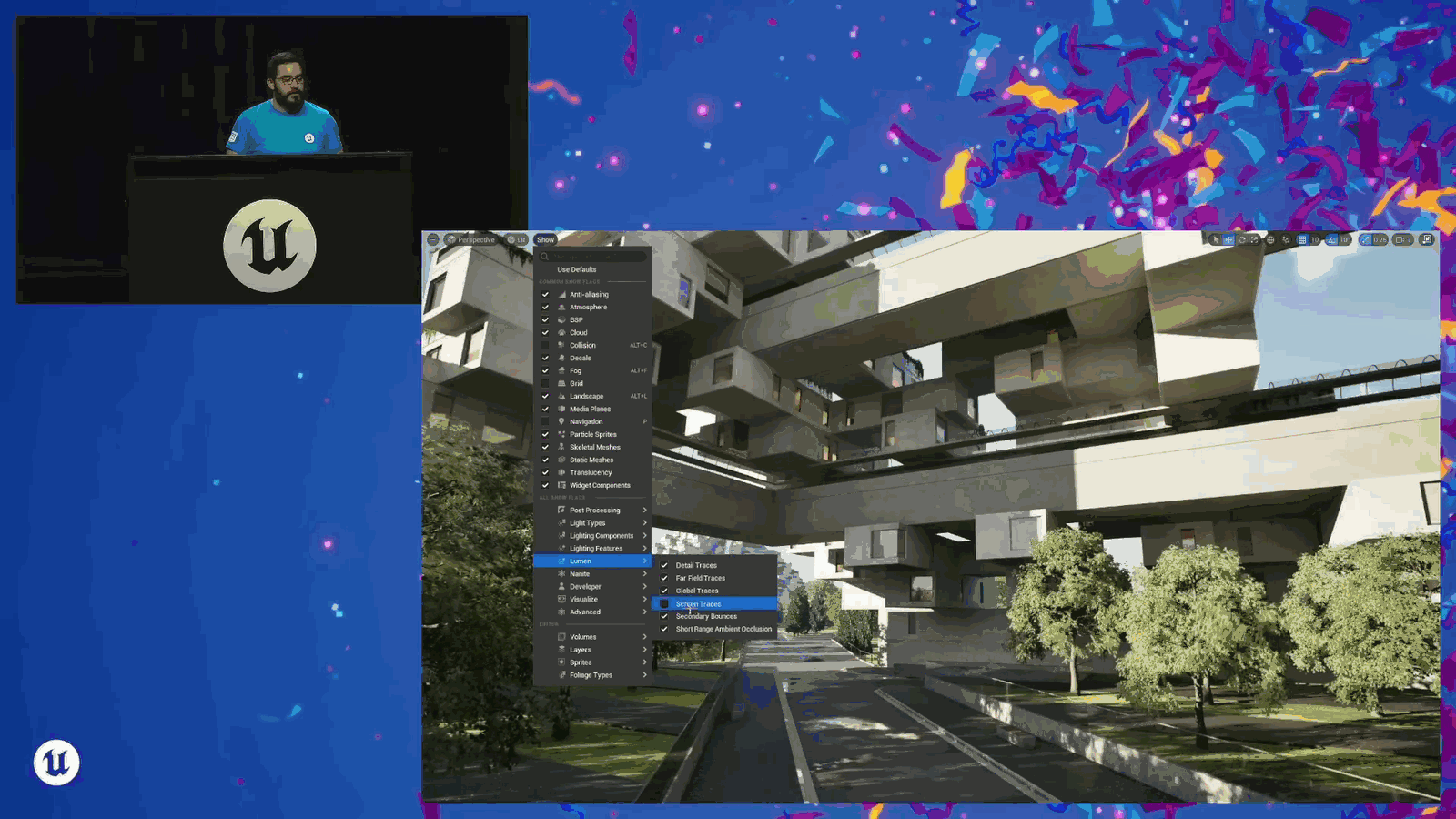Enable the Collision show flag checkbox

pyautogui.click(x=545, y=345)
